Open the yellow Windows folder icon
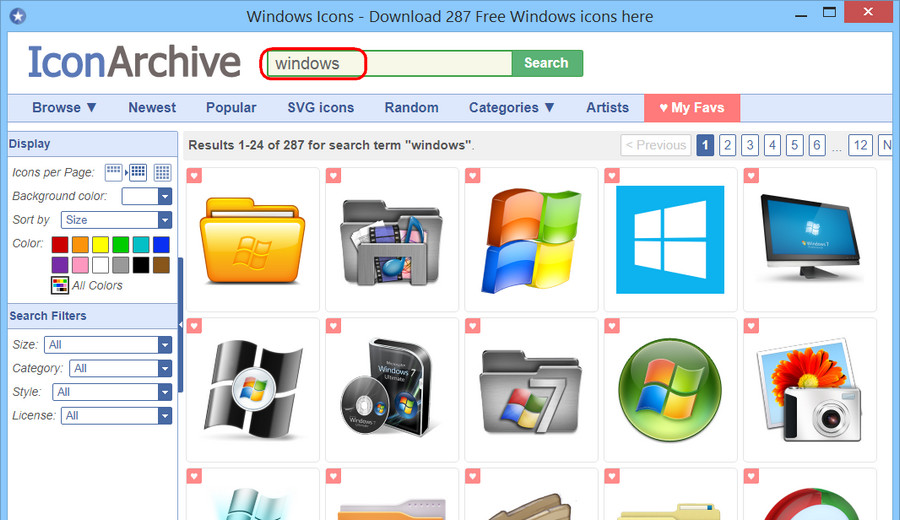900x520 pixels. click(252, 240)
